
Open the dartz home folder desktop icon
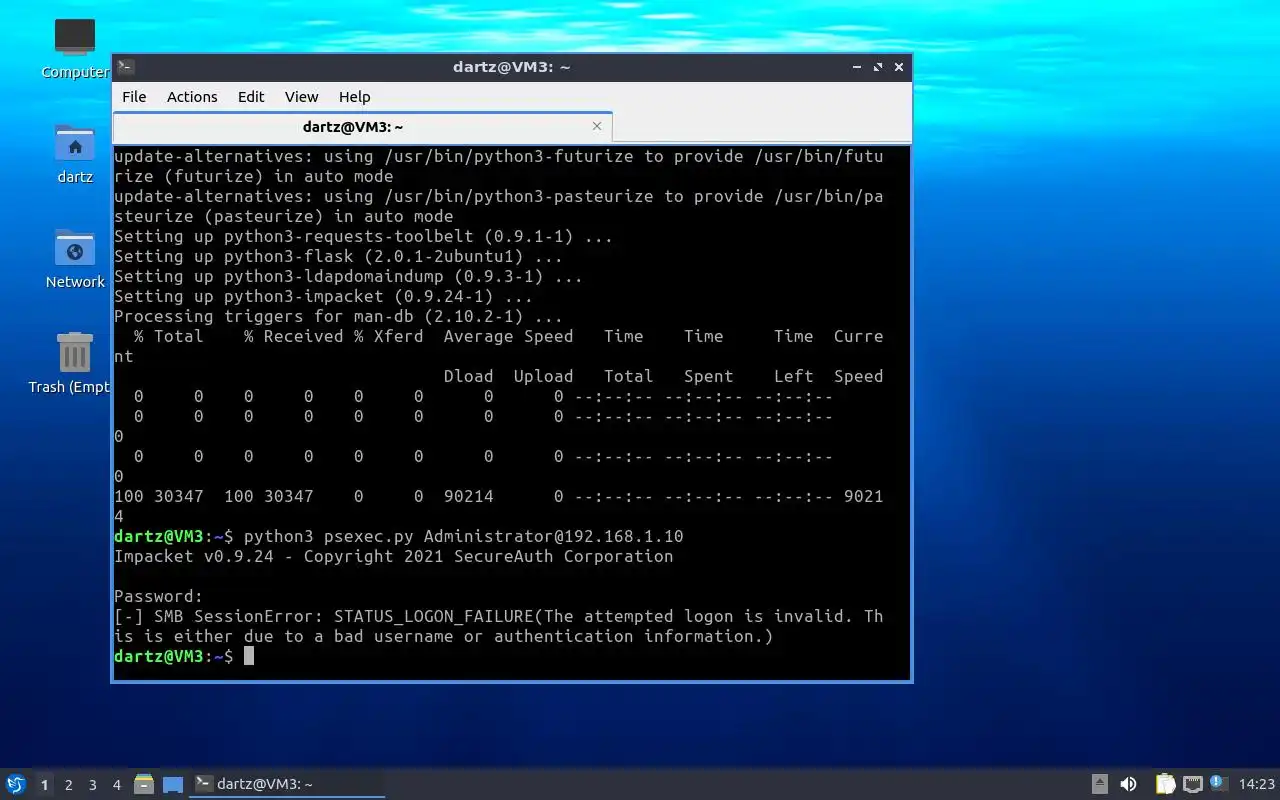(x=75, y=154)
